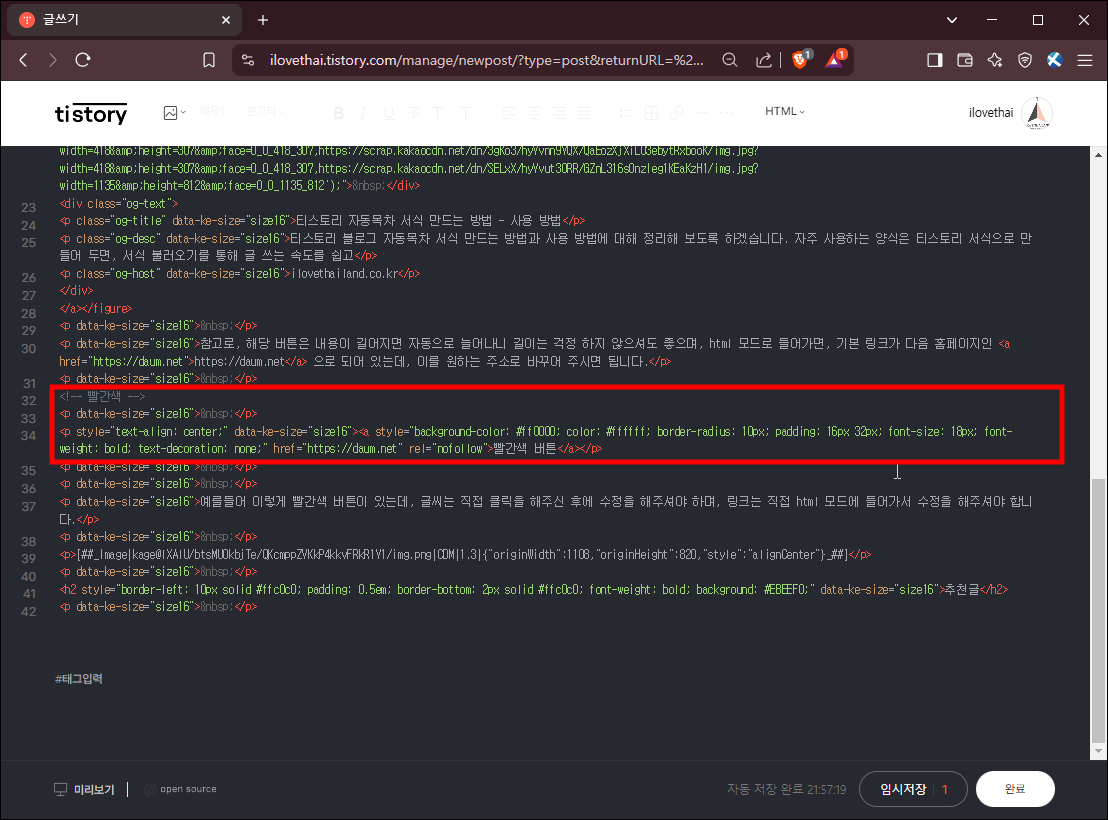Image resolution: width=1108 pixels, height=820 pixels.
Task: Click the div class og-text line
Action: pos(119,204)
